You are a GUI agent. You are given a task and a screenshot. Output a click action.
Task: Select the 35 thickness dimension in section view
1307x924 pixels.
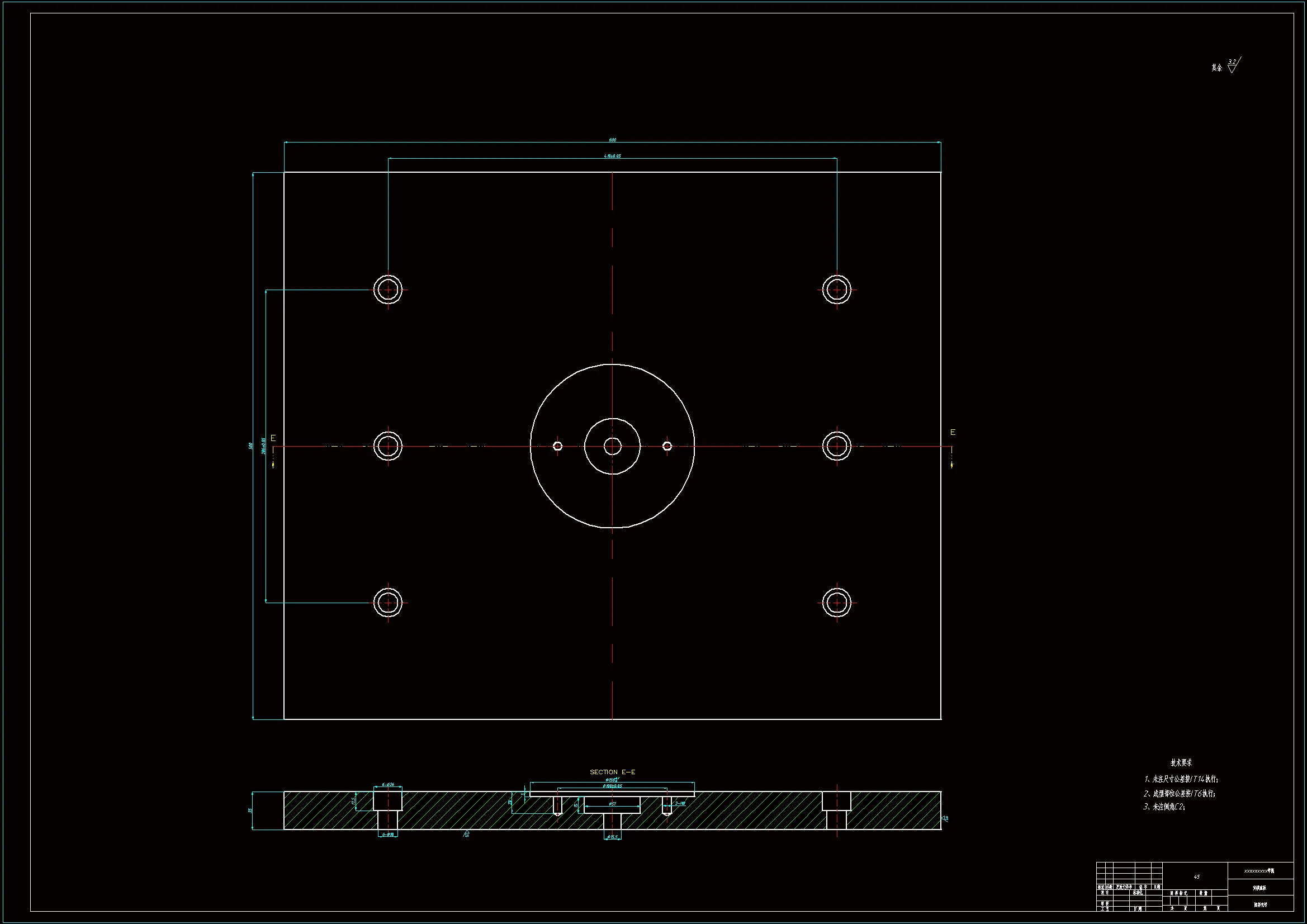coord(250,810)
